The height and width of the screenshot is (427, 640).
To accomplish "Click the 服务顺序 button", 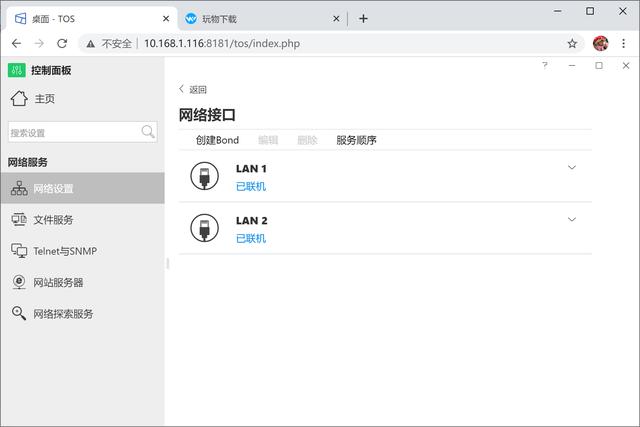I will [x=356, y=141].
